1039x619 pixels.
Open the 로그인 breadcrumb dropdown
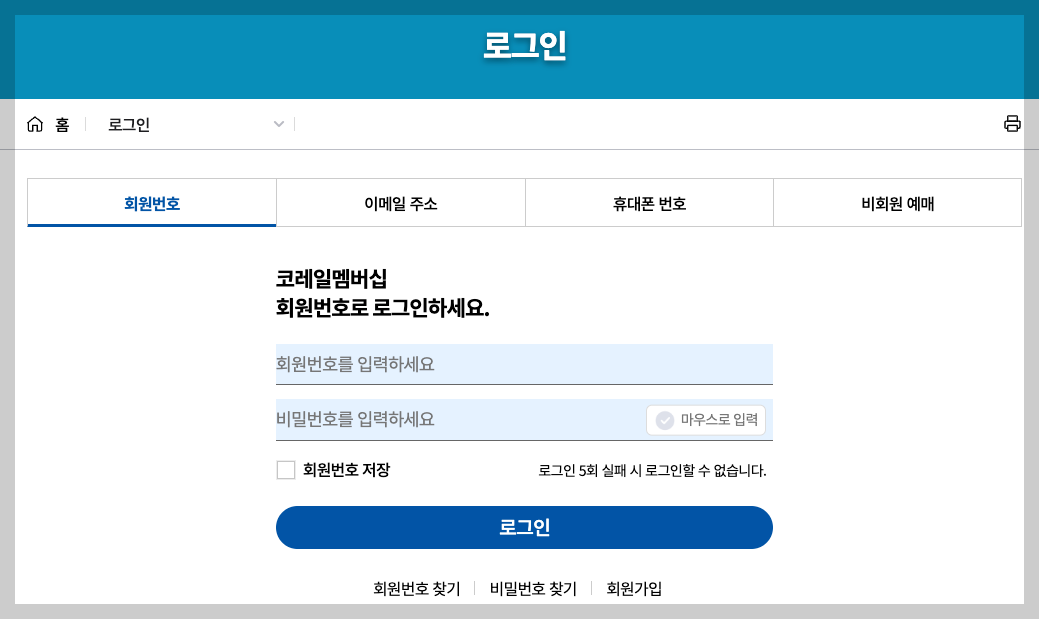[x=196, y=124]
